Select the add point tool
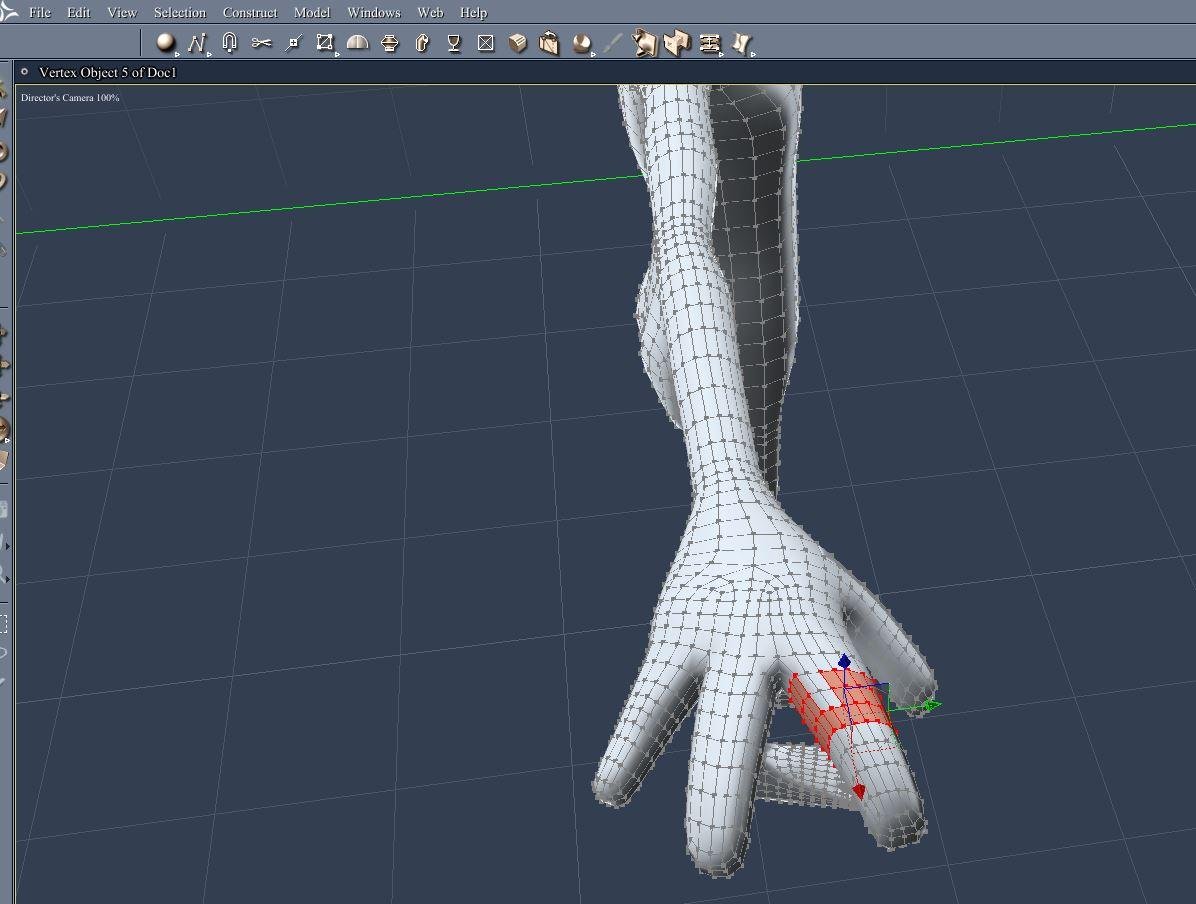Screen dimensions: 1196x904 [293, 43]
